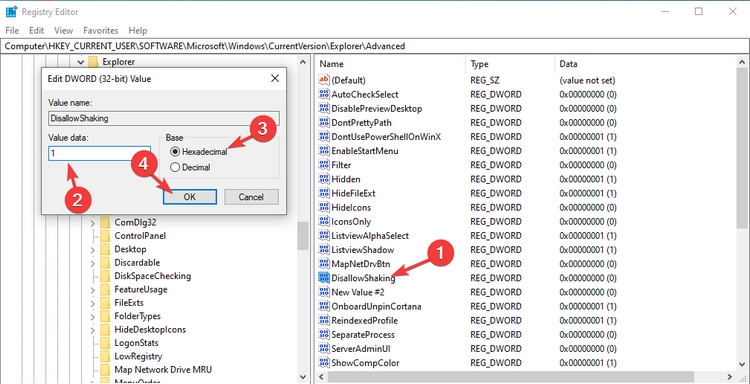Open the Favorites menu
This screenshot has width=750, height=384.
pos(100,30)
